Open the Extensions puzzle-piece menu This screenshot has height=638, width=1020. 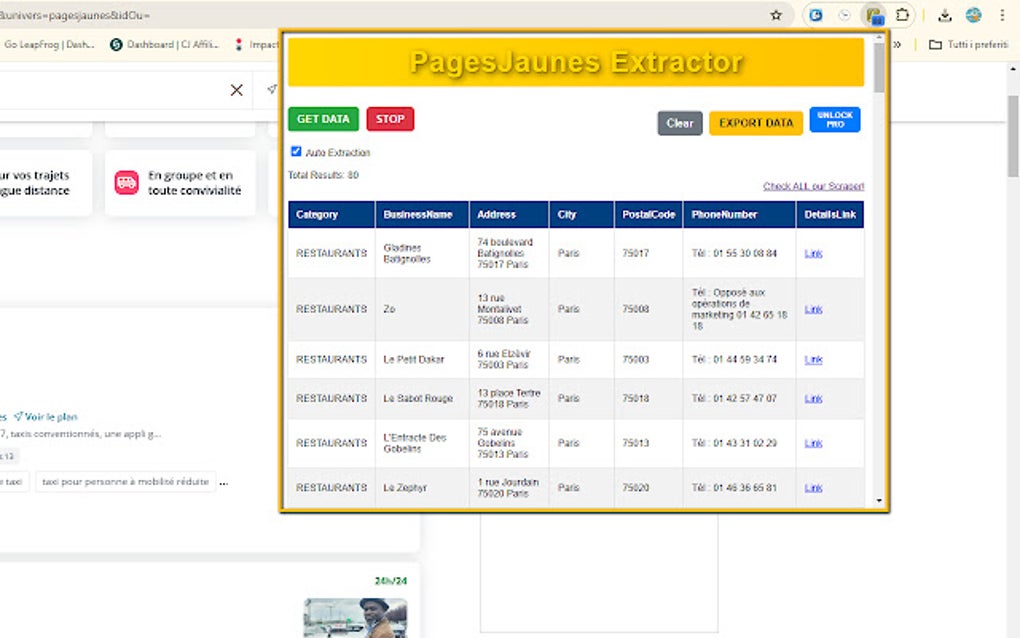coord(903,15)
